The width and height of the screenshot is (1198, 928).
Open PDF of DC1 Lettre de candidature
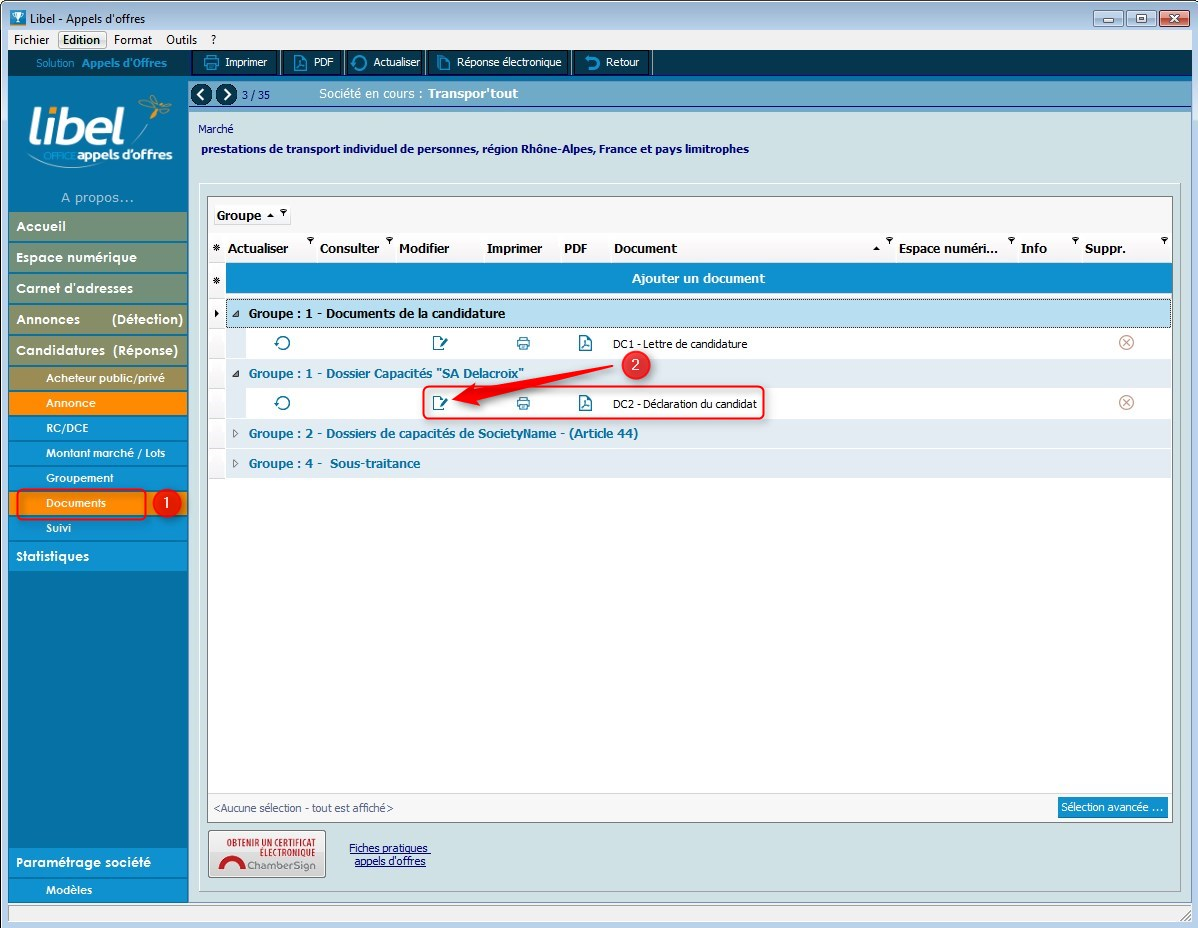click(x=584, y=343)
